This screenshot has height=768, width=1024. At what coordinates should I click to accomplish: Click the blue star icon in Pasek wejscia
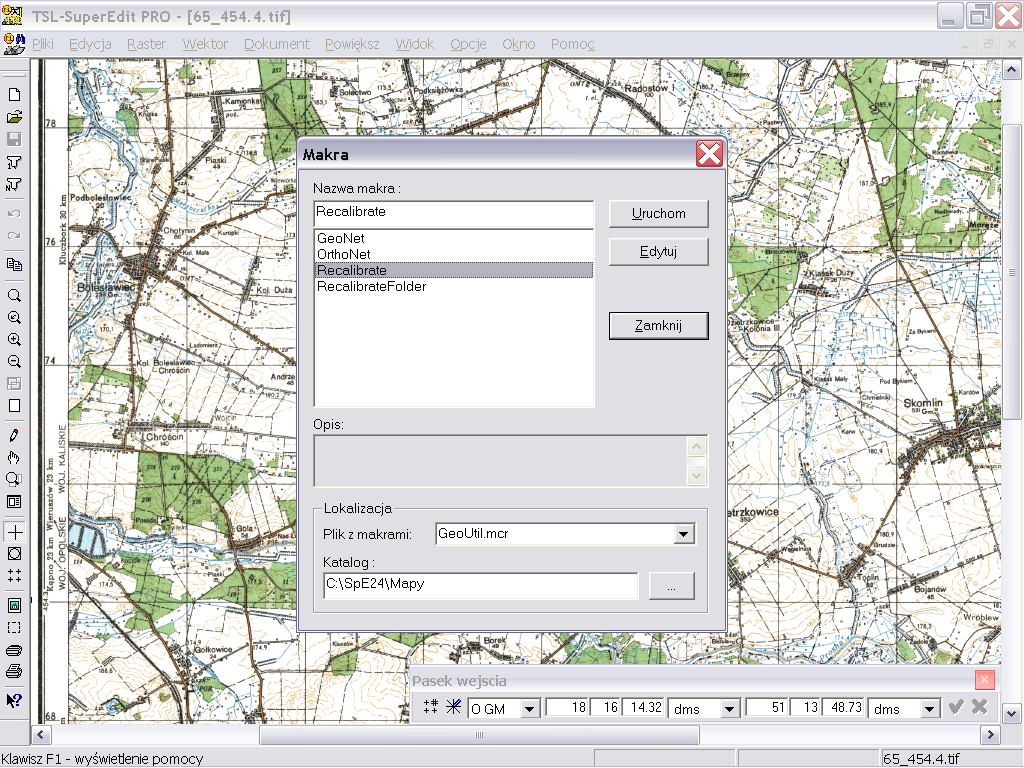click(x=454, y=708)
